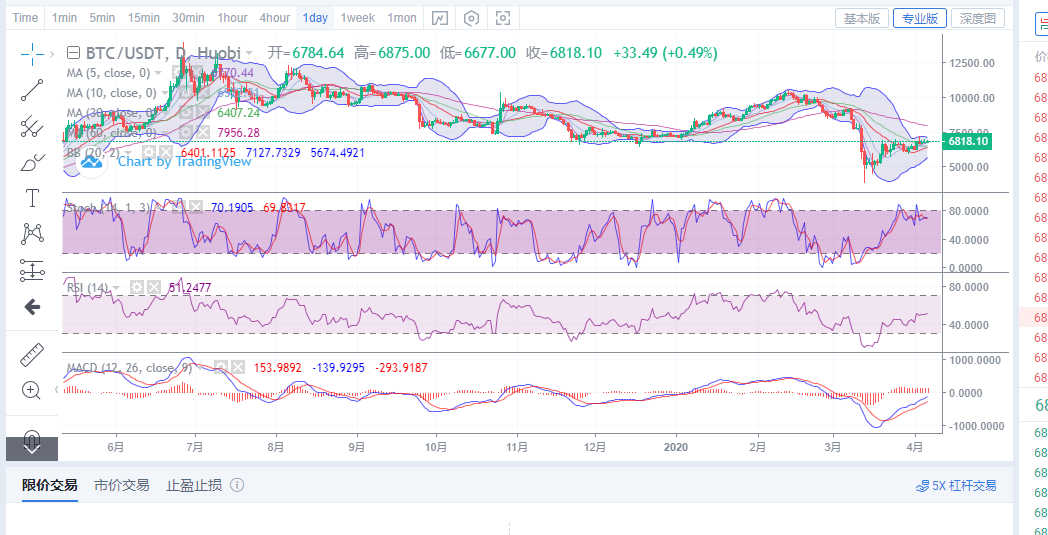Screen dimensions: 1048x535
Task: Select Time interval tab
Action: pos(25,18)
